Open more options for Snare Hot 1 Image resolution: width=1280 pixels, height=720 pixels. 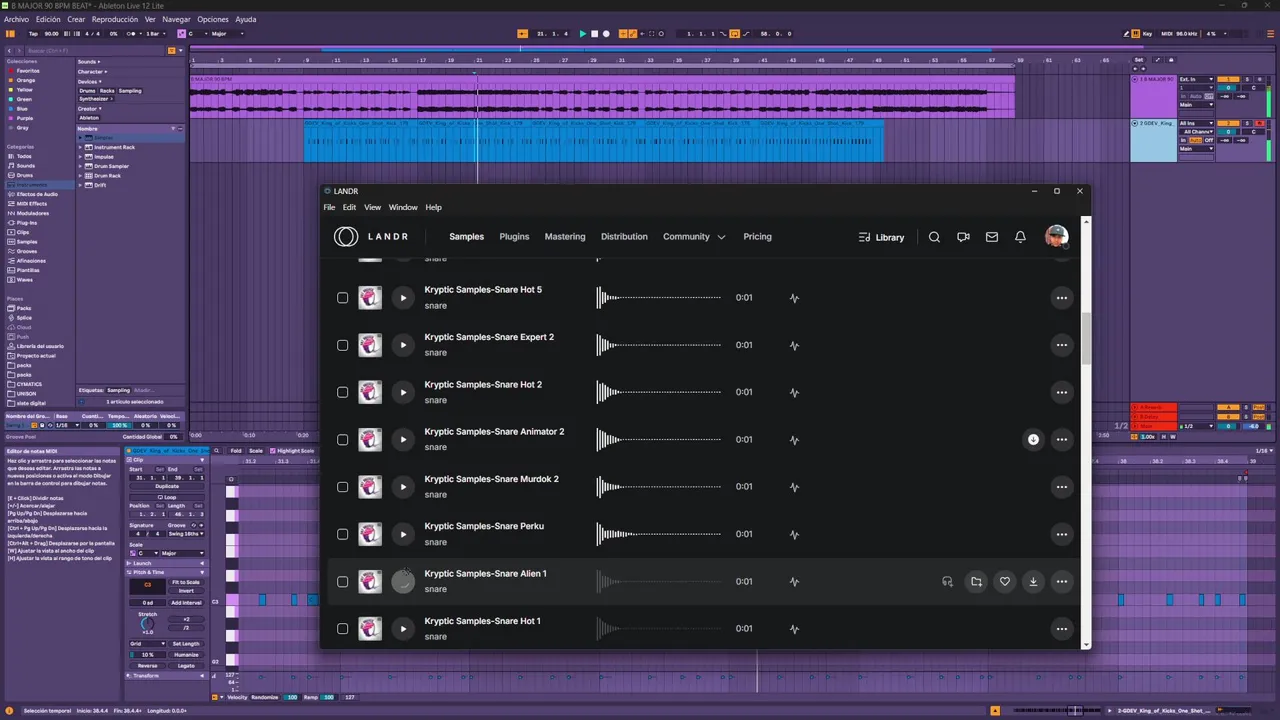[1062, 629]
